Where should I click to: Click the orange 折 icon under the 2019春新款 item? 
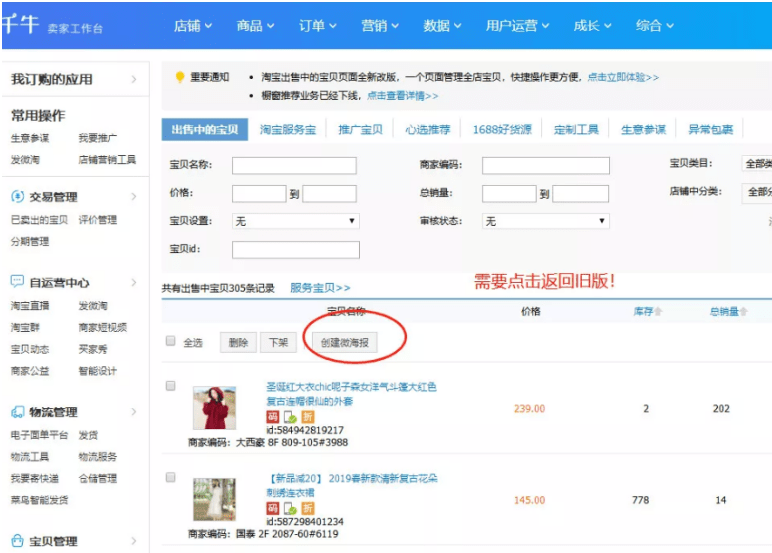click(308, 508)
